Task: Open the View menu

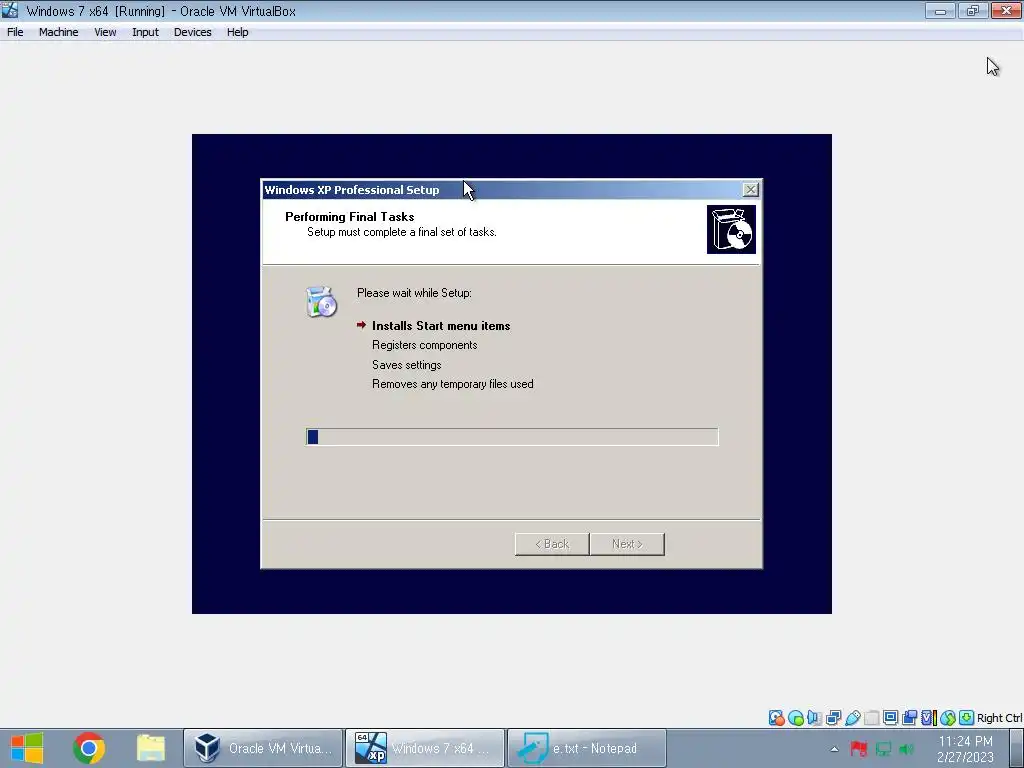Action: [x=105, y=32]
